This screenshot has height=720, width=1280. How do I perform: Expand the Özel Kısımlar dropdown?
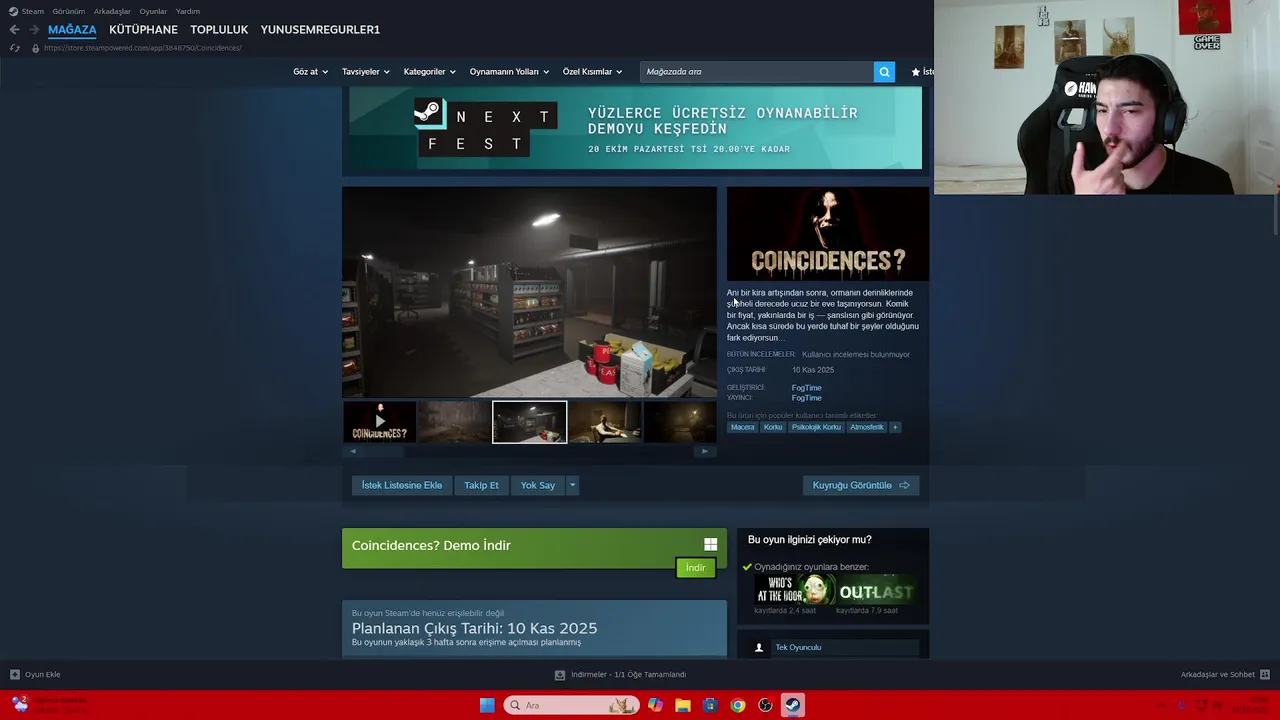pos(592,72)
